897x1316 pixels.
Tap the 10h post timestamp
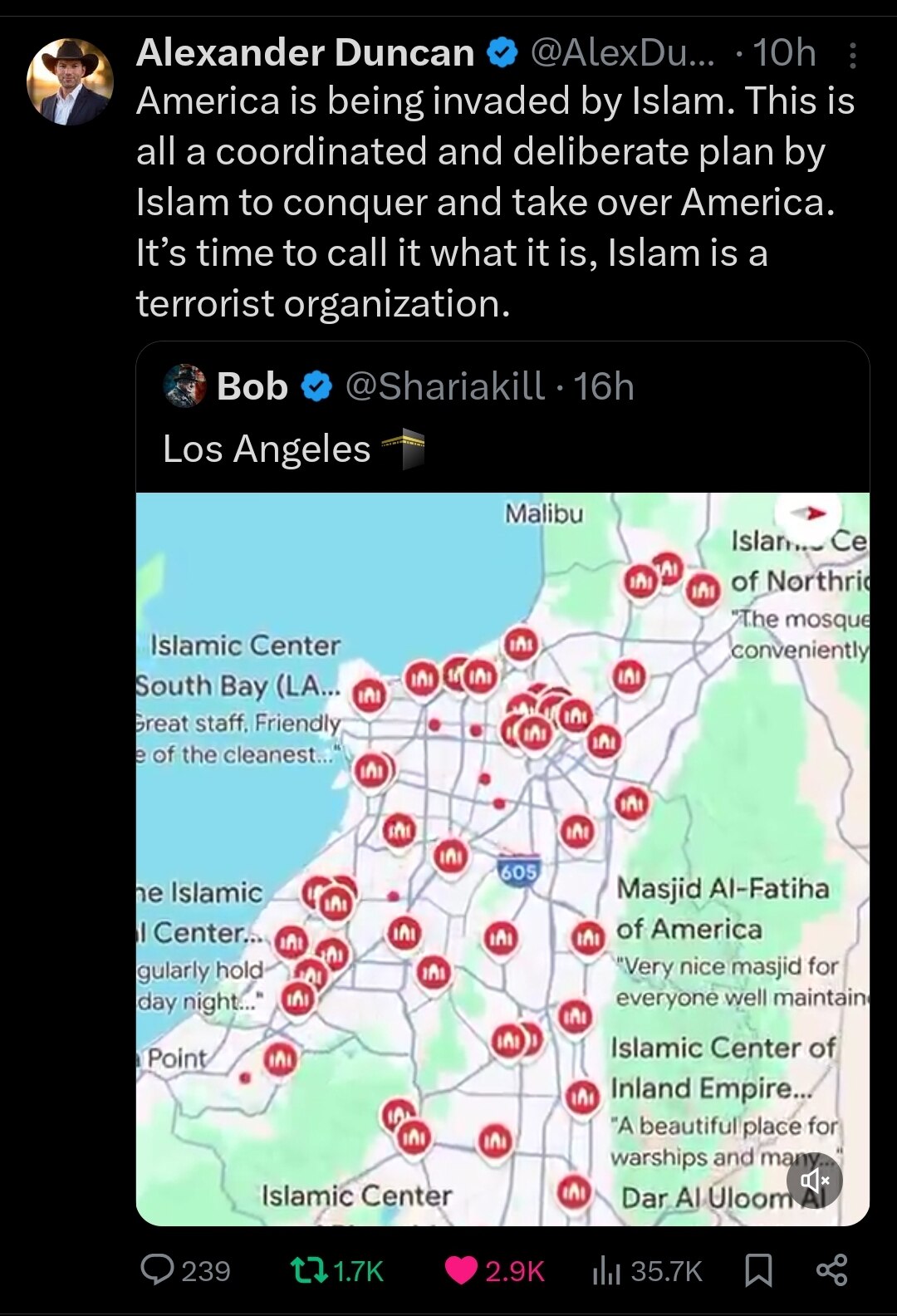[784, 53]
